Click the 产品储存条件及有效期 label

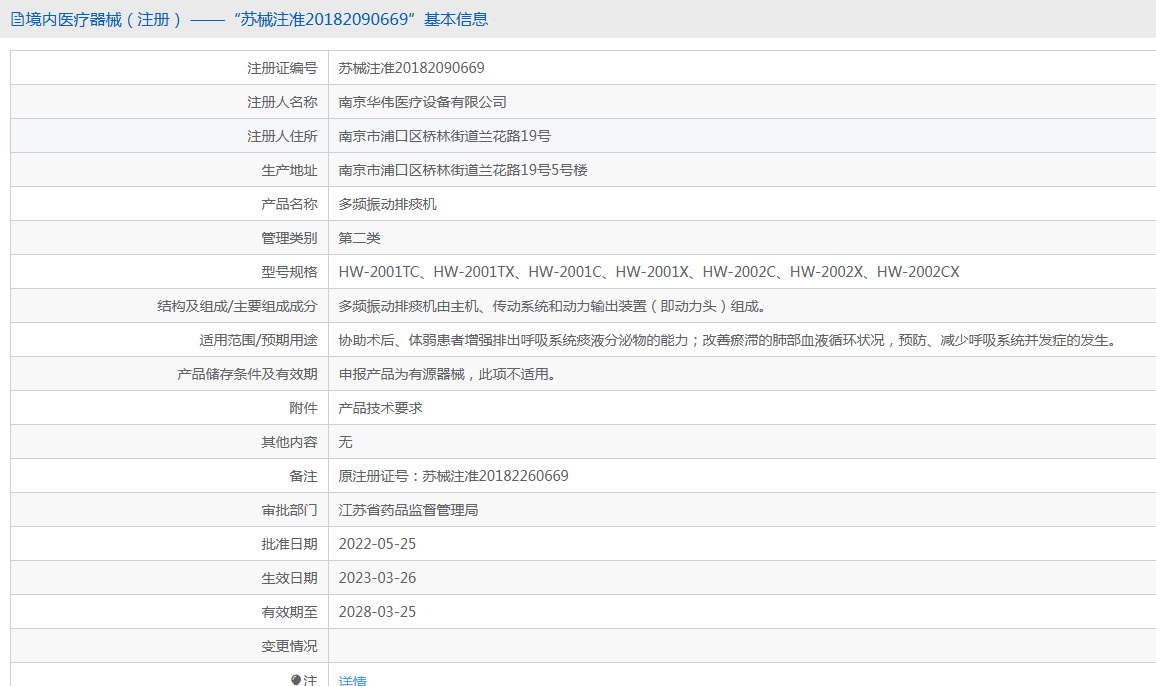click(x=247, y=374)
